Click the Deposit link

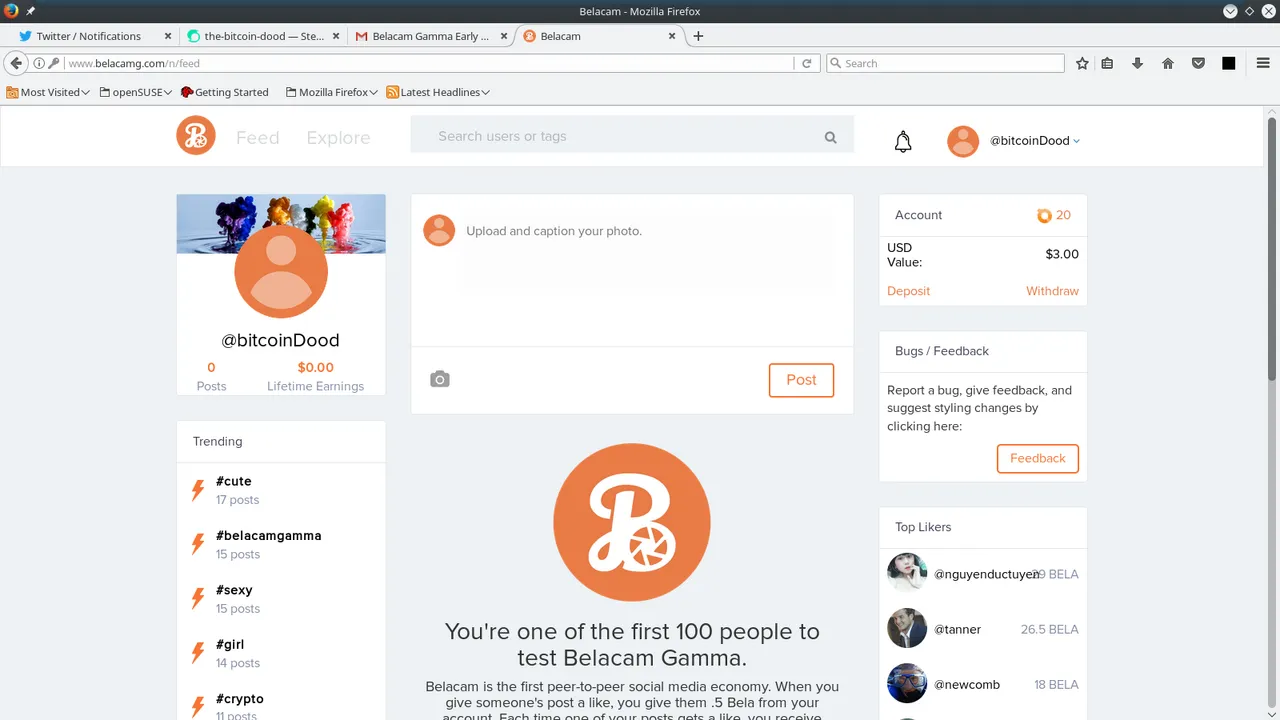coord(908,291)
